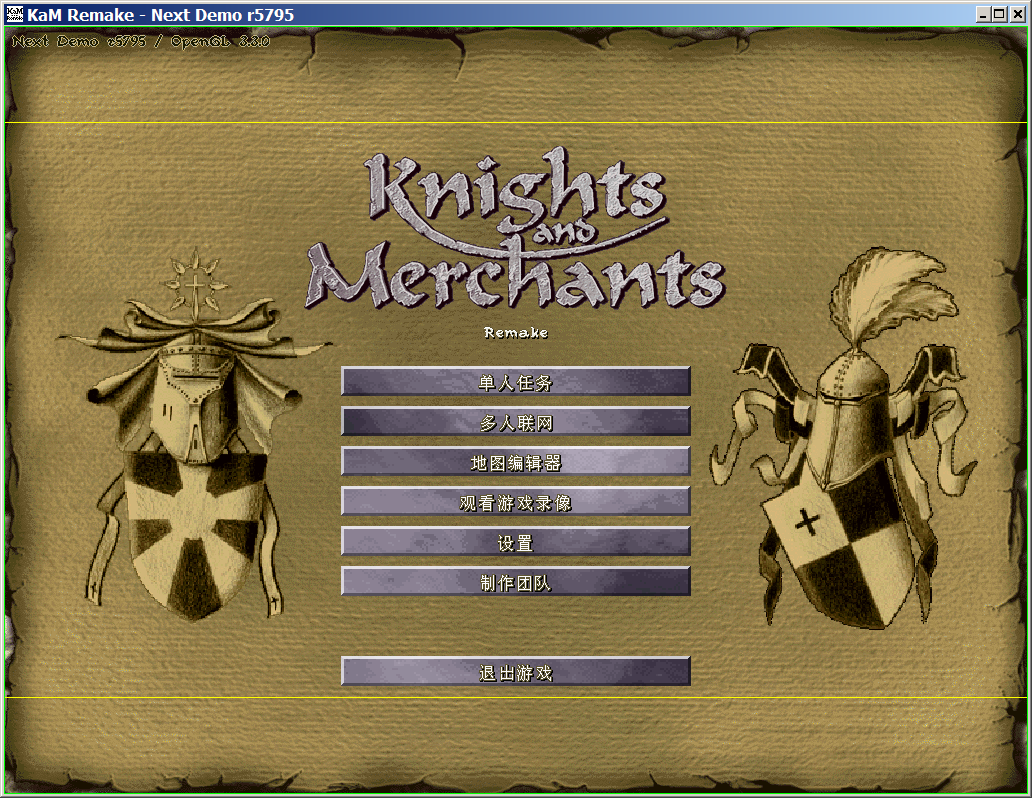The width and height of the screenshot is (1032, 798).
Task: Launch the map editor 地图编辑器
Action: (x=516, y=462)
